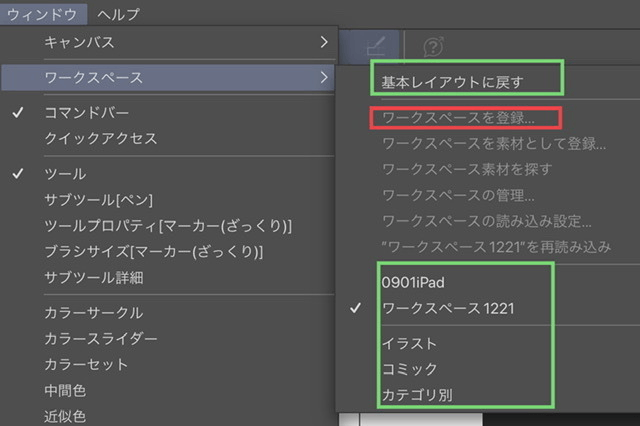Screen dimensions: 640x426
Task: Show ツールプロパティ[マーカー(ざっくり)] palette
Action: coord(168,226)
